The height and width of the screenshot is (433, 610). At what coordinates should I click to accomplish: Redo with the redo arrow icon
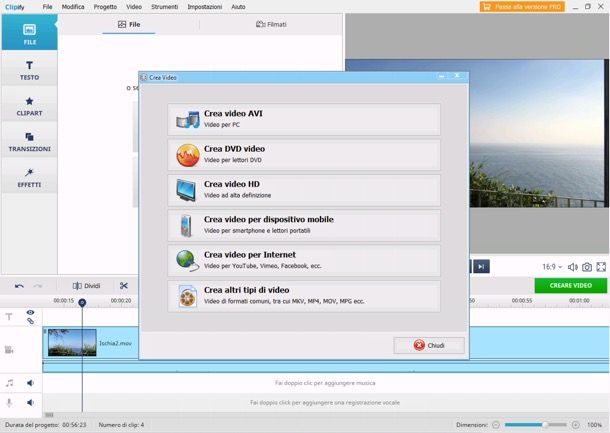tap(38, 286)
